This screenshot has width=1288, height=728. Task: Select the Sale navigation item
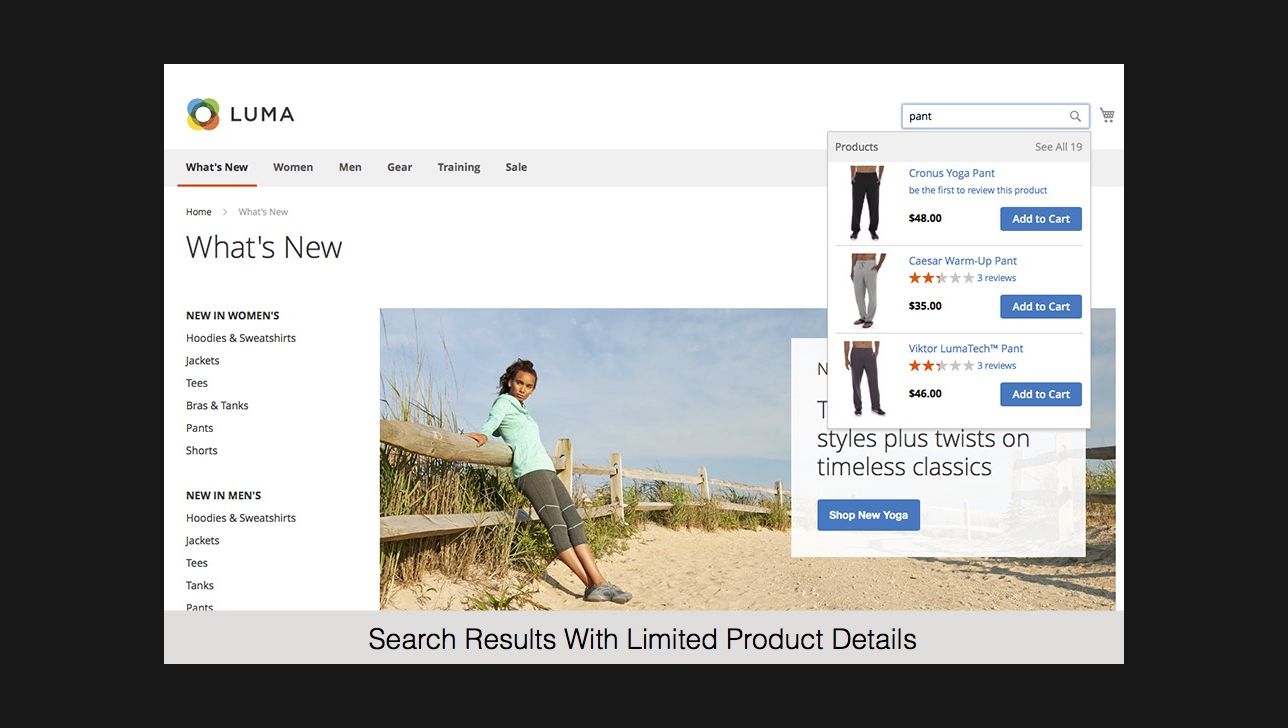click(516, 167)
